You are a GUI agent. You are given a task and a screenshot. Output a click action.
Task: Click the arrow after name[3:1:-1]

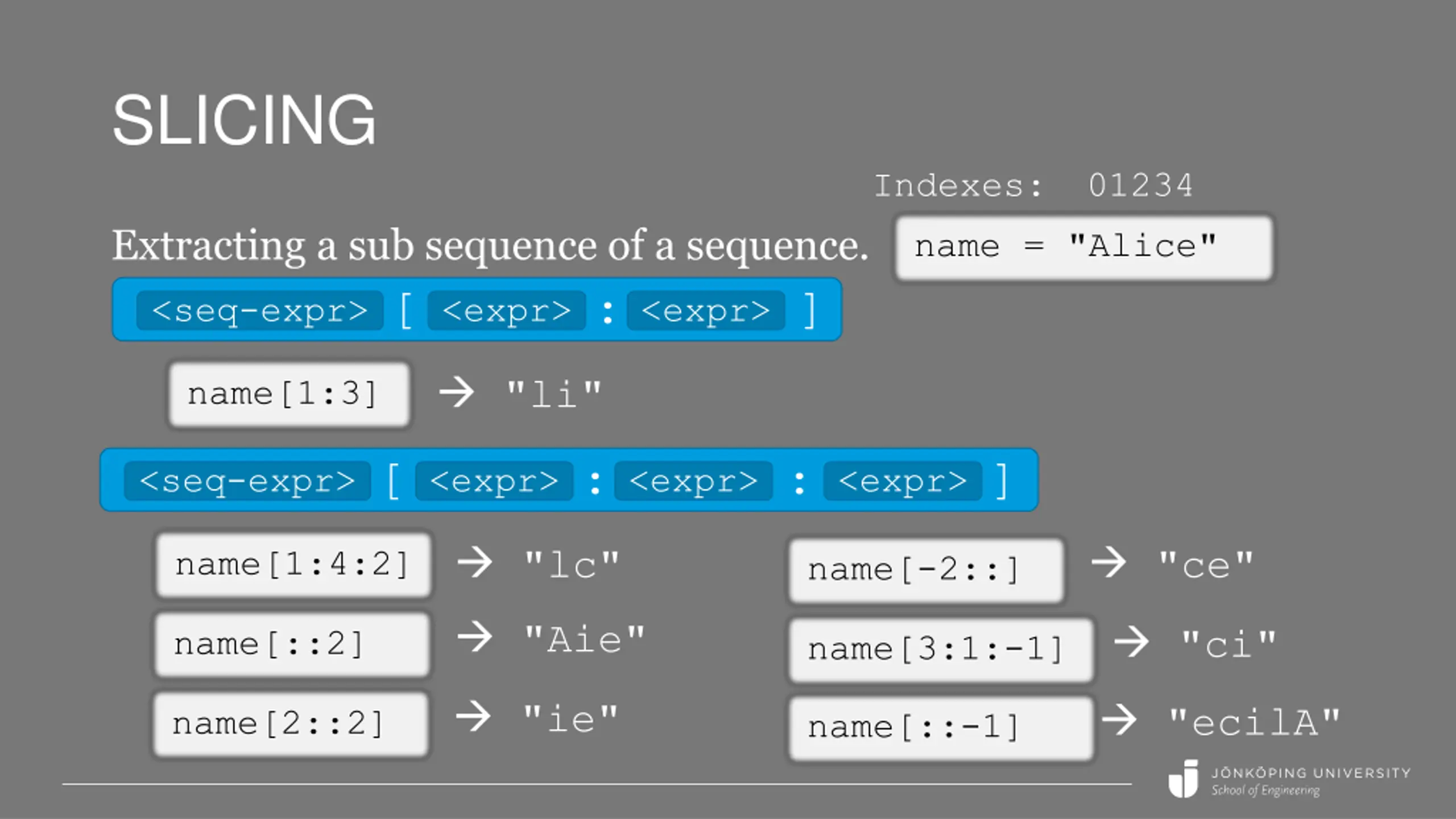coord(1131,642)
